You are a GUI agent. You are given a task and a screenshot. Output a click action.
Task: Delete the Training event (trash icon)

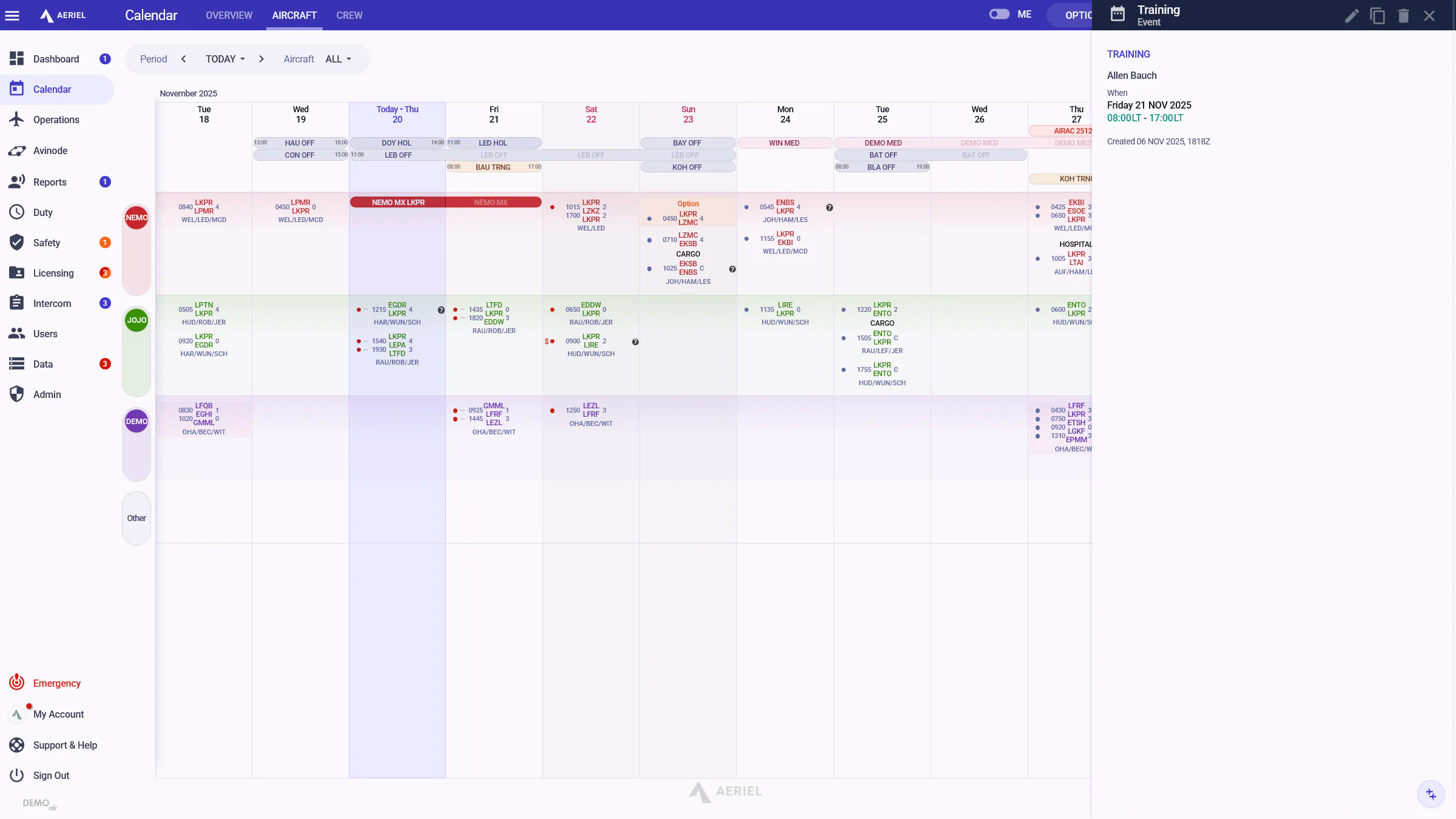coord(1404,16)
